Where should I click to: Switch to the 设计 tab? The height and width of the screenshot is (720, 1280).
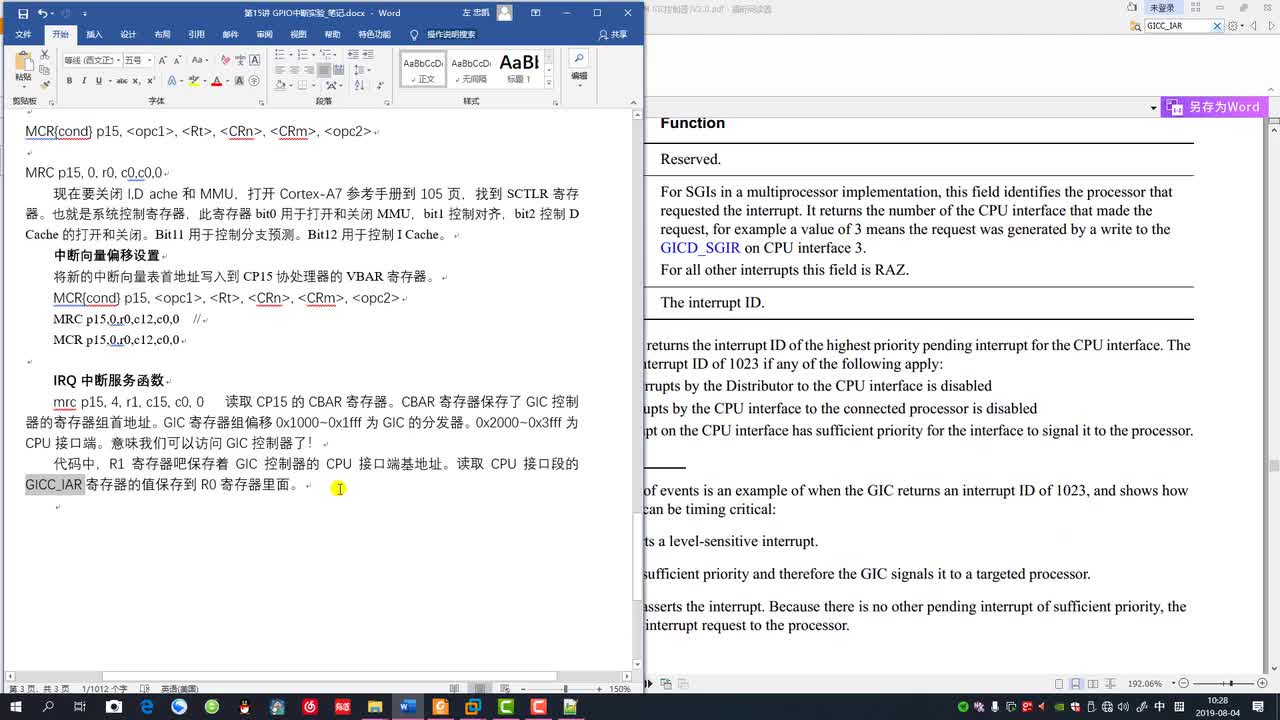(x=128, y=34)
